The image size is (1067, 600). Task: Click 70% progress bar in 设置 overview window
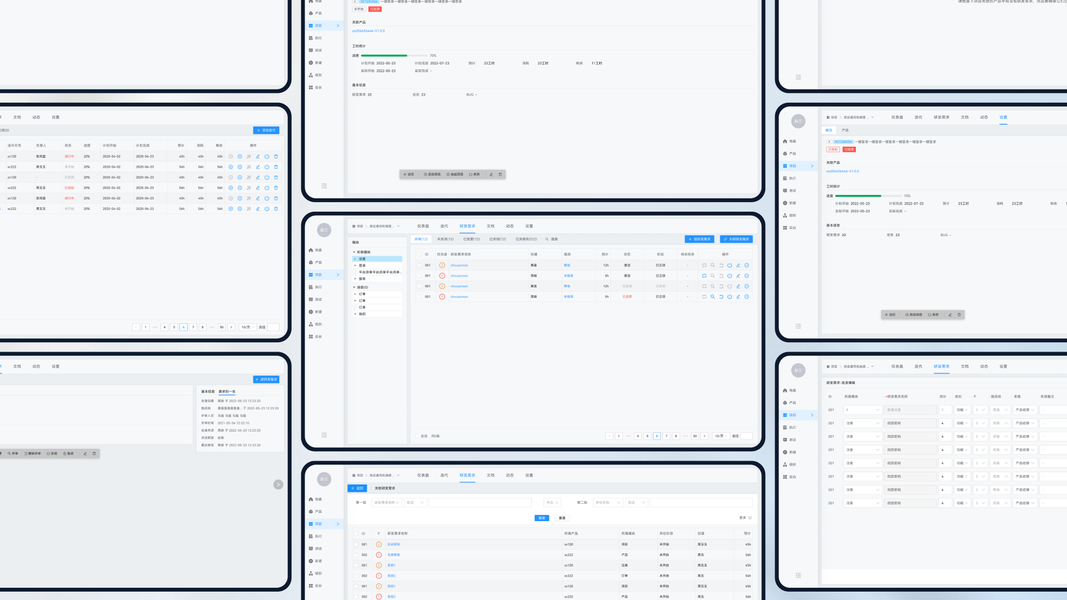[x=868, y=196]
